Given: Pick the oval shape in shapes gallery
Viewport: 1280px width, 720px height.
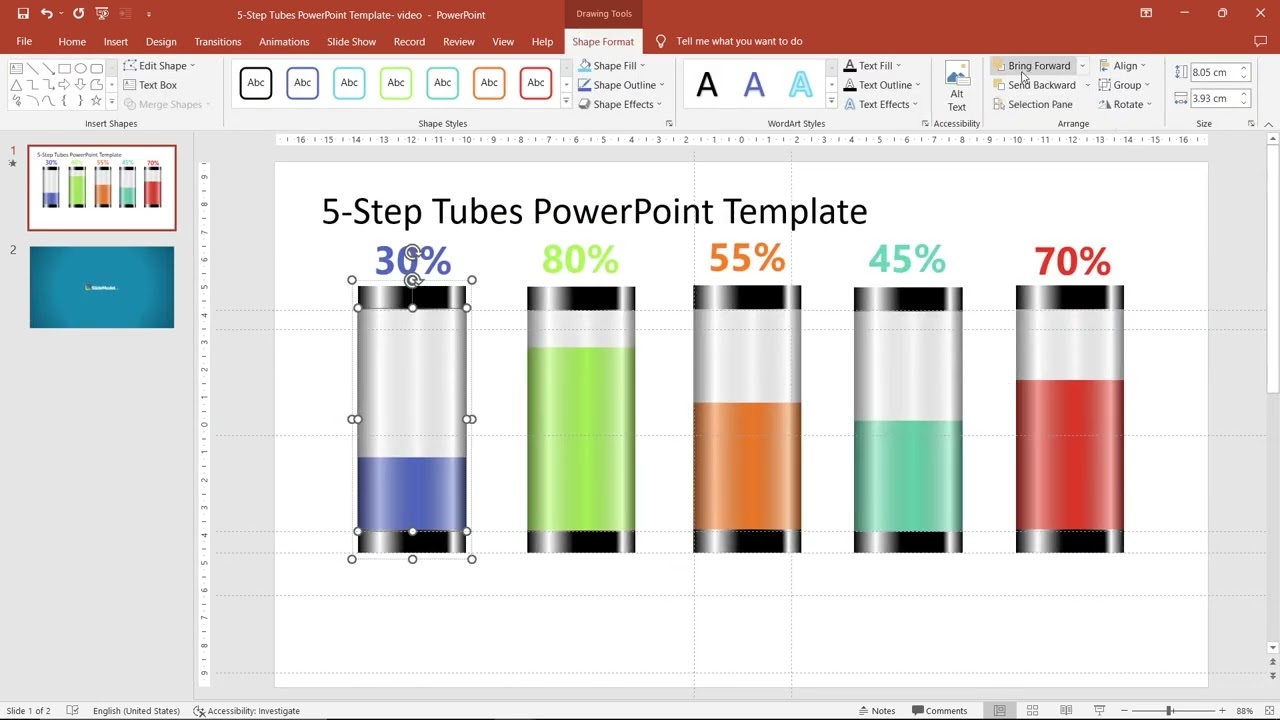Looking at the screenshot, I should [80, 69].
